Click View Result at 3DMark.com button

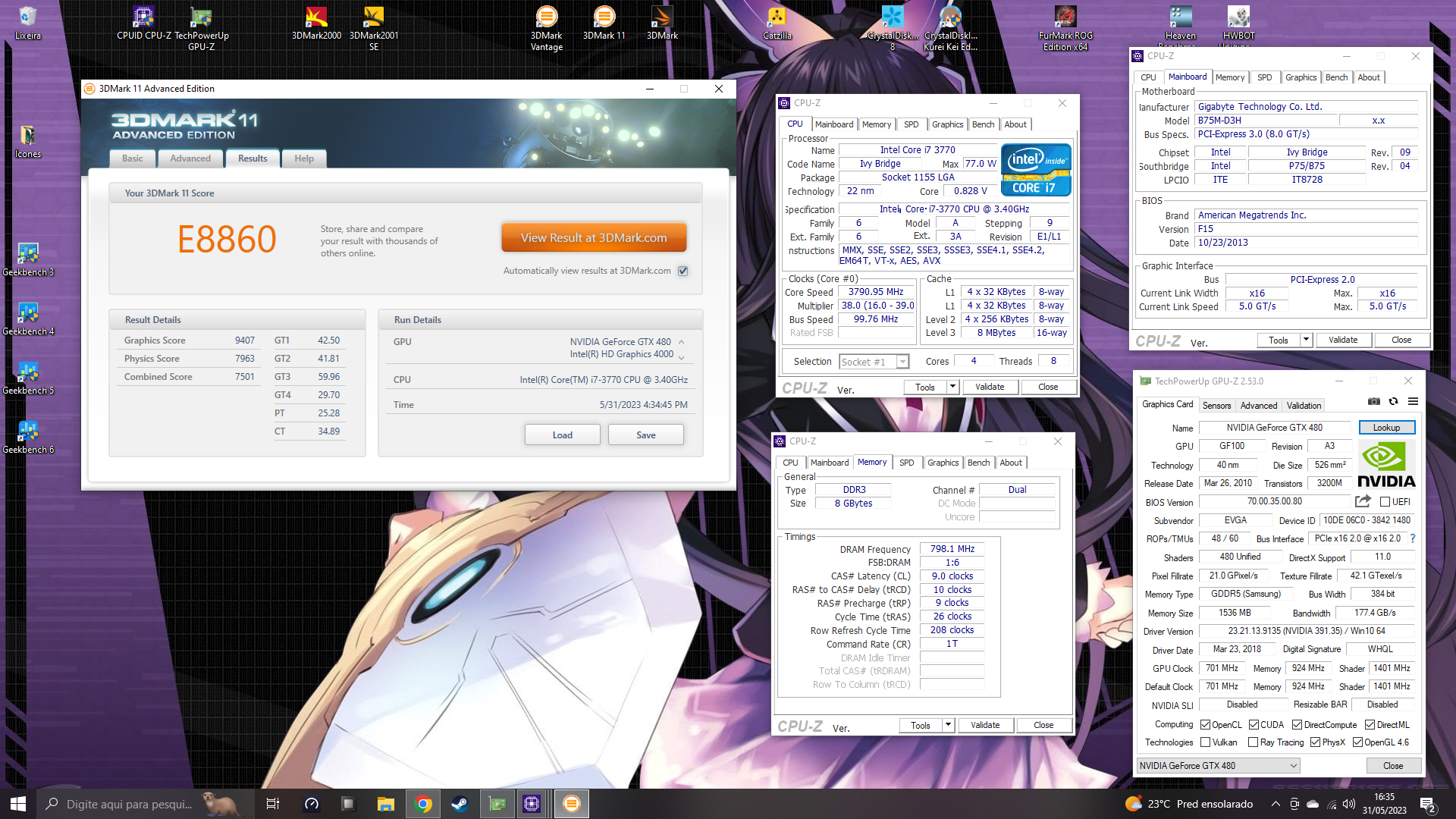pyautogui.click(x=594, y=237)
